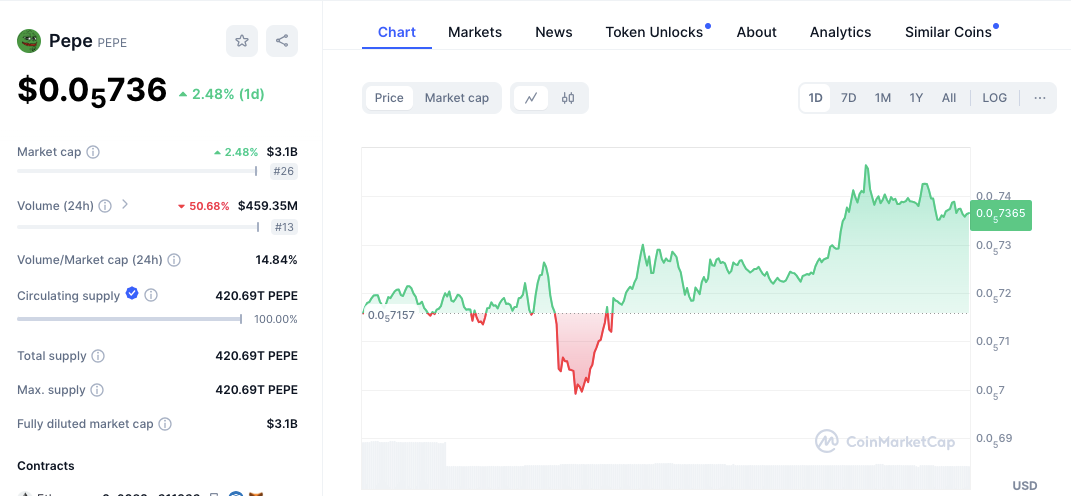The height and width of the screenshot is (496, 1071).
Task: Open Total supply info icon
Action: (98, 356)
